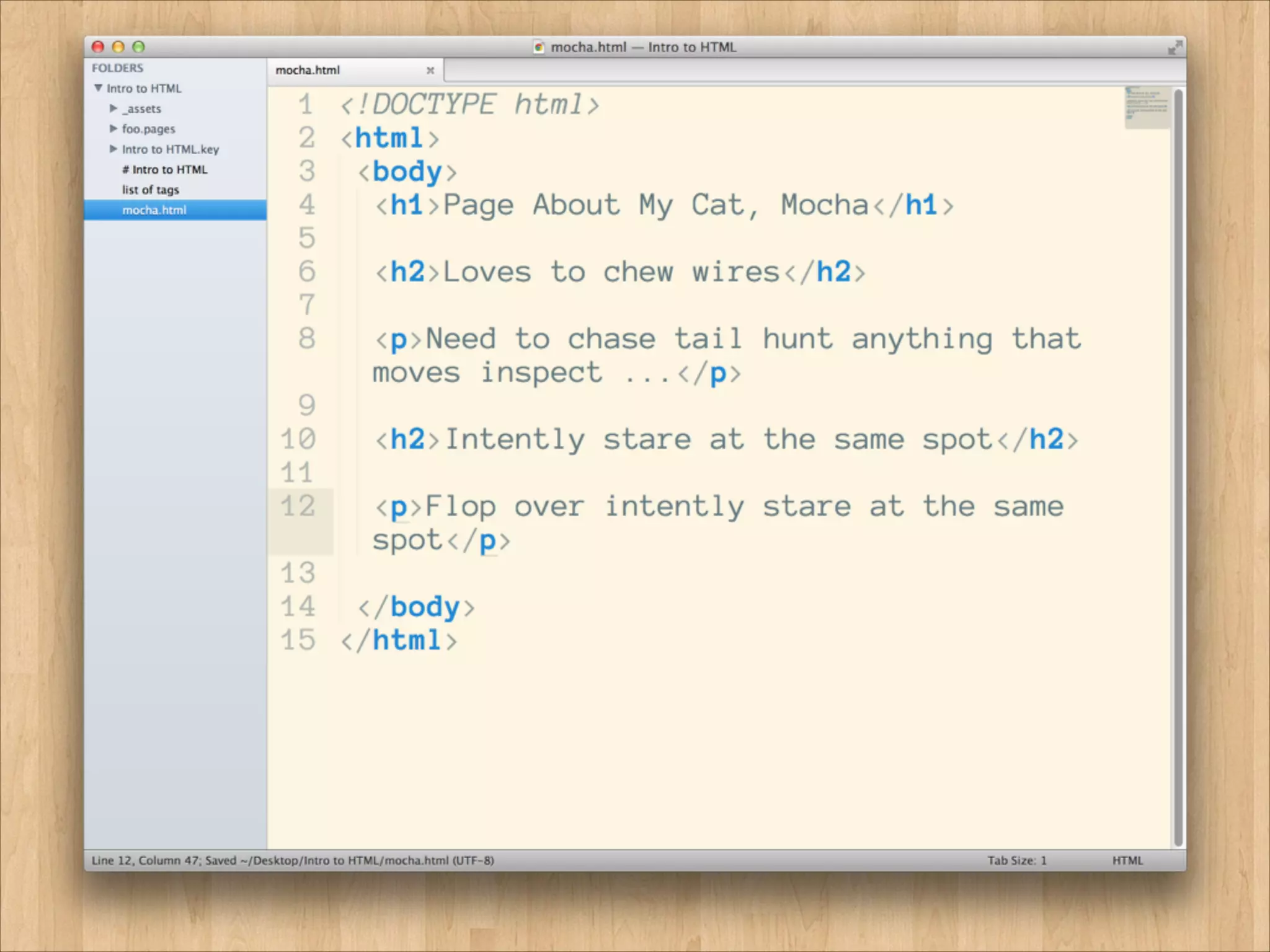This screenshot has height=952, width=1270.
Task: Open the HTML syntax selector
Action: click(1127, 860)
